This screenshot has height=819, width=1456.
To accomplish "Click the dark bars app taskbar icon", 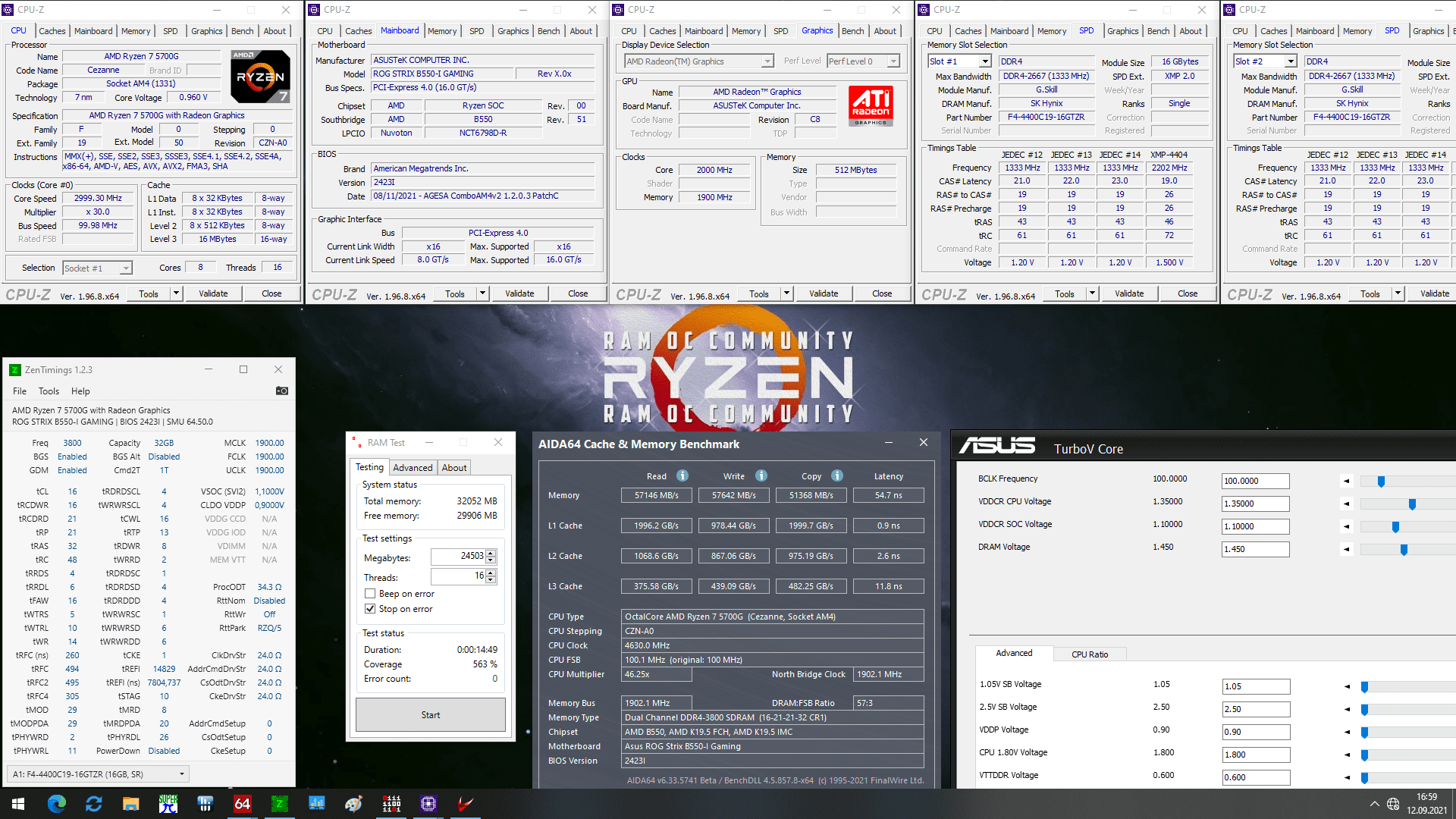I will (205, 804).
